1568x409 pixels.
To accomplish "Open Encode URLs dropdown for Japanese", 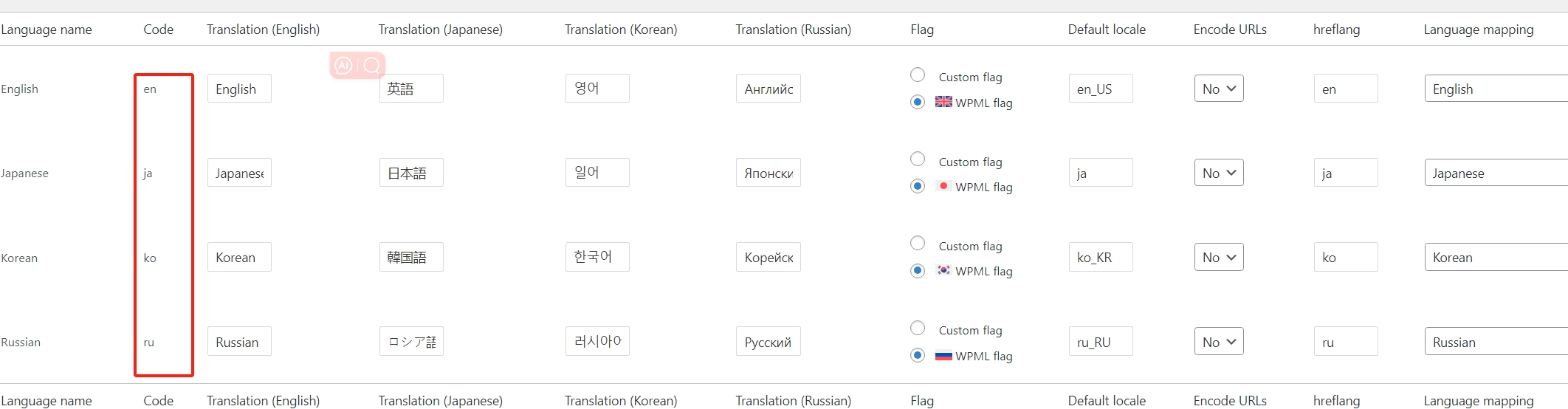I will [1219, 173].
